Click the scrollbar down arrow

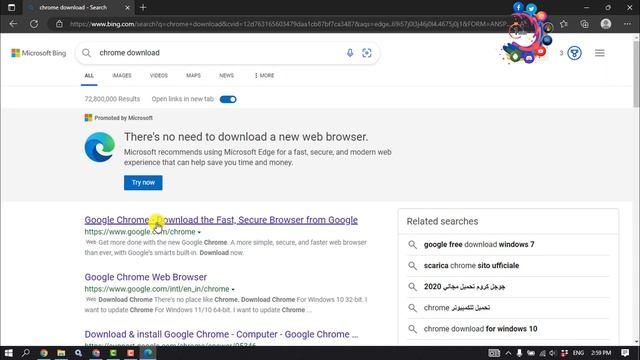[x=636, y=342]
